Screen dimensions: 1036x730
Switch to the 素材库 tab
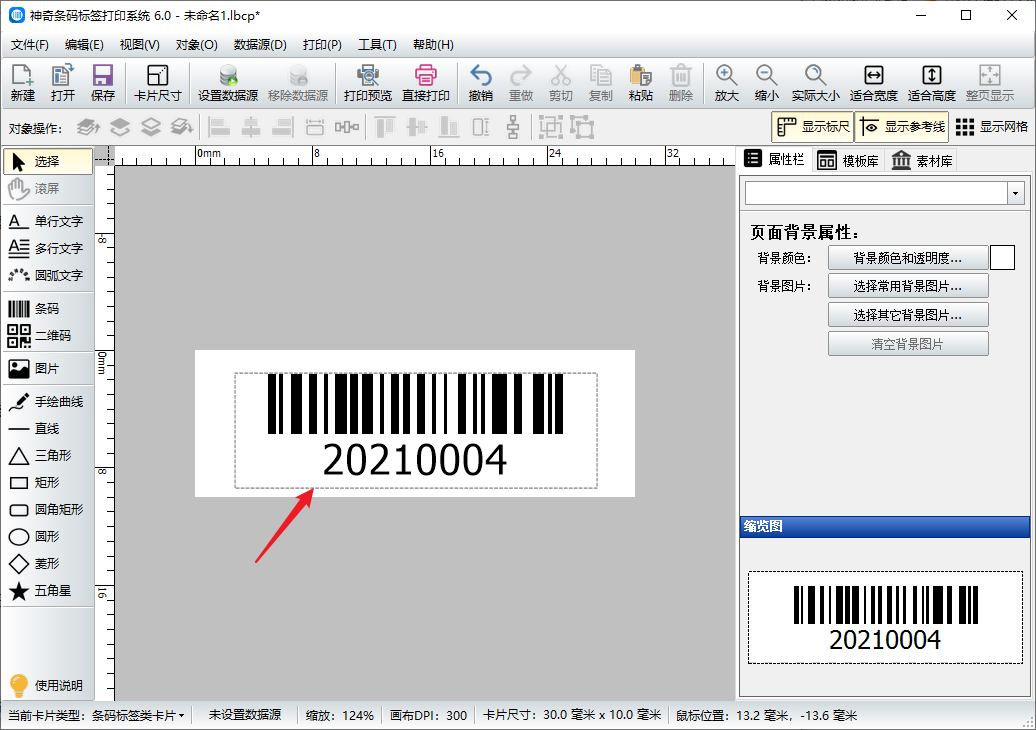(x=922, y=161)
